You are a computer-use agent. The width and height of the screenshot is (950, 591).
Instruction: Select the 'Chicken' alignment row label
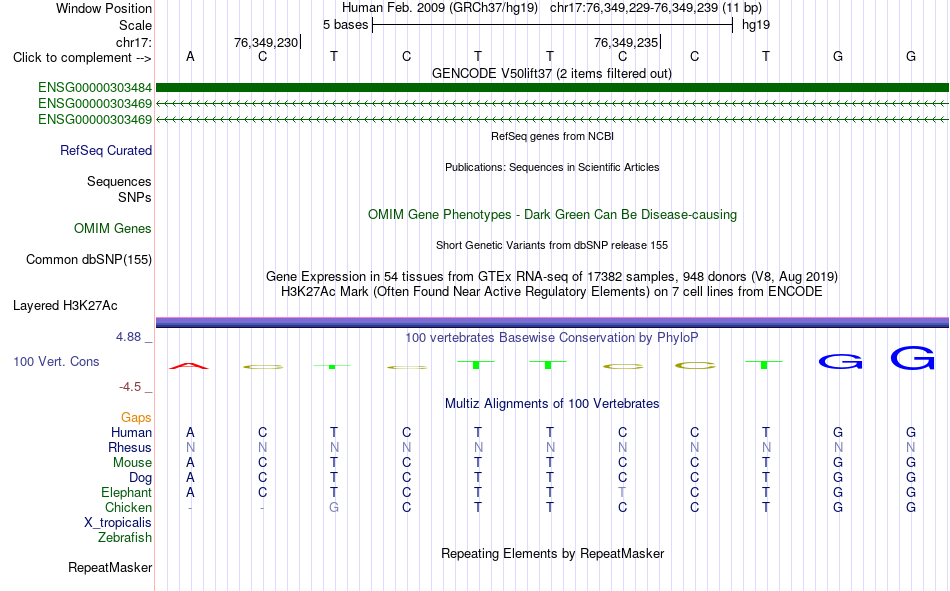point(128,507)
